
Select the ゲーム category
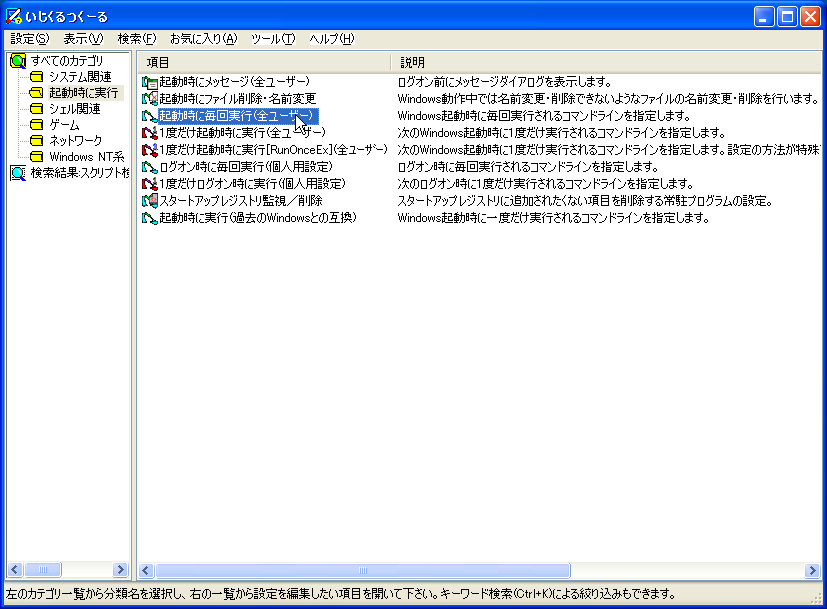(64, 125)
